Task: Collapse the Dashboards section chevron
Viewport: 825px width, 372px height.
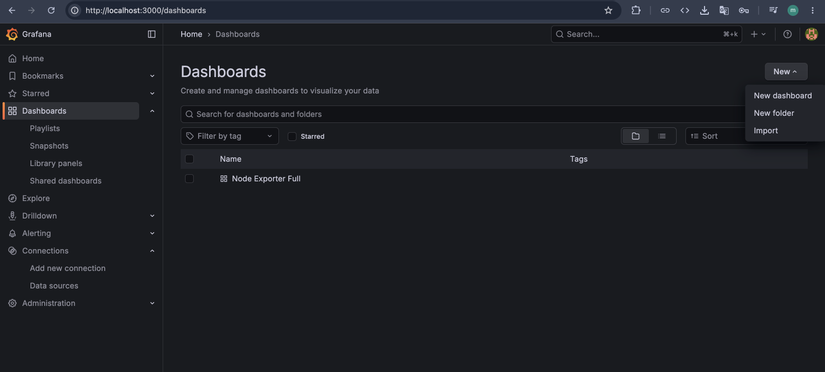Action: coord(152,111)
